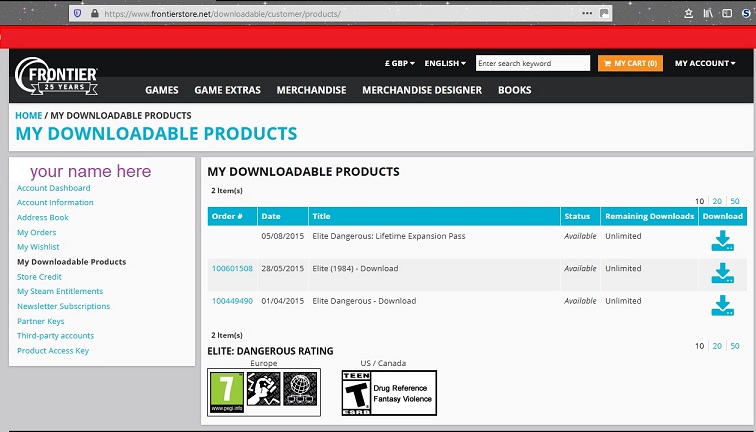Viewport: 756px width, 432px height.
Task: Click the date 01/04/2015 cell
Action: (x=283, y=301)
